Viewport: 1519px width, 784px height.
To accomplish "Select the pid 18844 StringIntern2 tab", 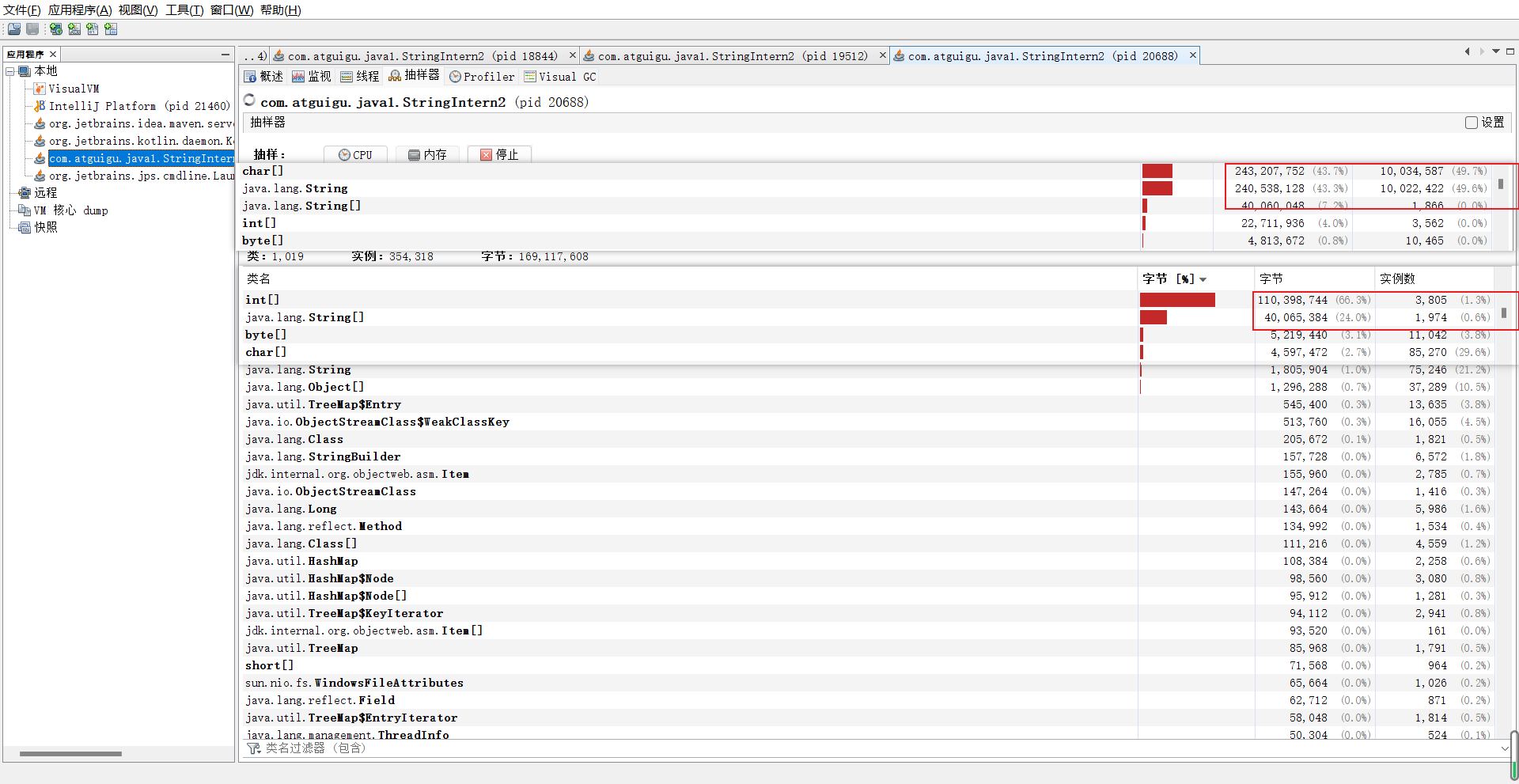I will (423, 56).
